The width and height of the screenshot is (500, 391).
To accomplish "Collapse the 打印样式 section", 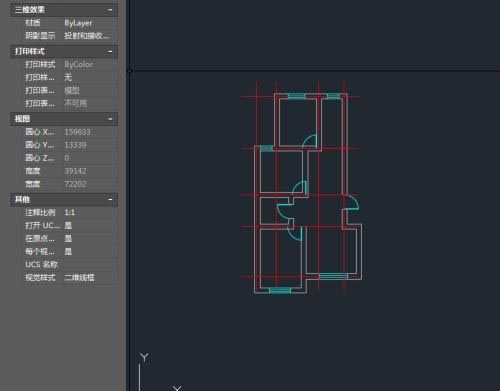I will [x=110, y=52].
